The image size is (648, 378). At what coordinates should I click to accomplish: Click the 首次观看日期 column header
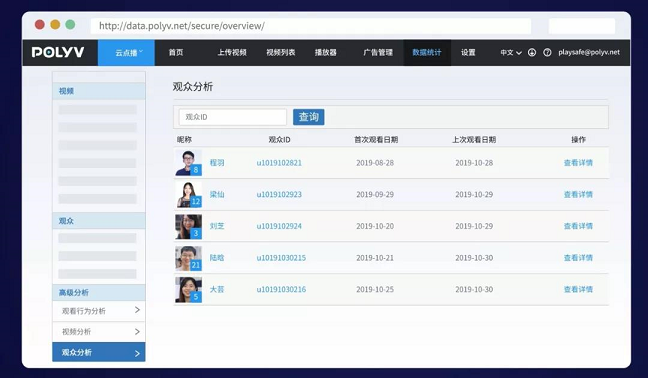click(x=376, y=140)
